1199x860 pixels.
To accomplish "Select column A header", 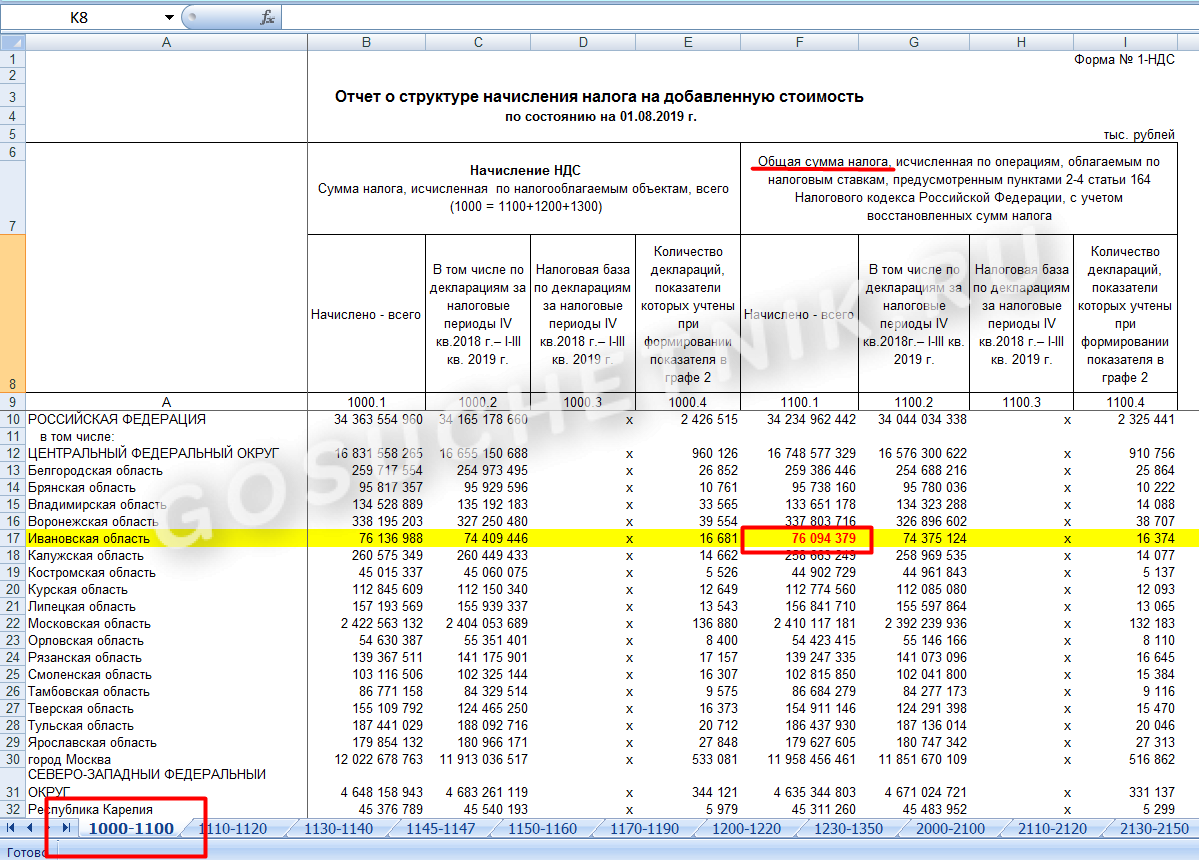I will pos(166,42).
